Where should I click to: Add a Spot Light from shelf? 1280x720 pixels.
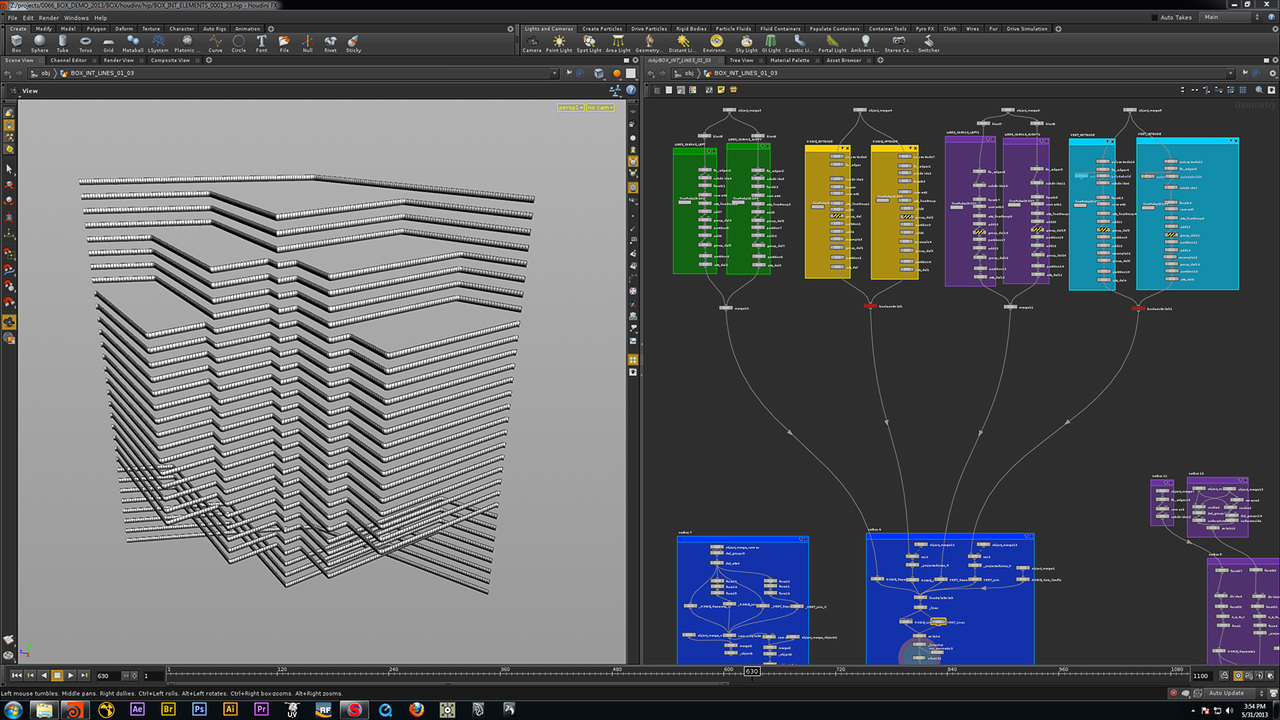[x=589, y=43]
